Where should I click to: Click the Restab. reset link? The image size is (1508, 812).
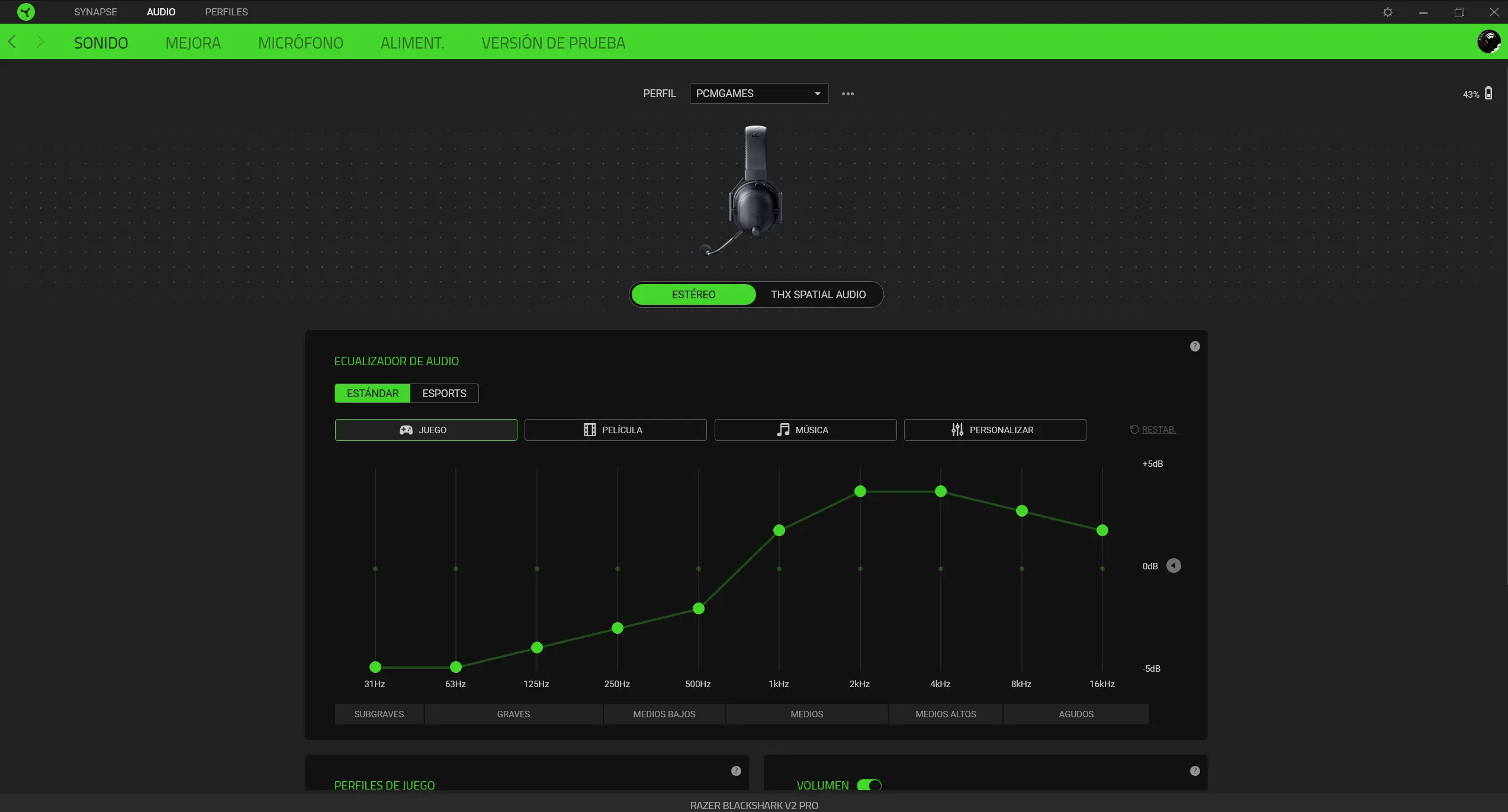coord(1153,430)
